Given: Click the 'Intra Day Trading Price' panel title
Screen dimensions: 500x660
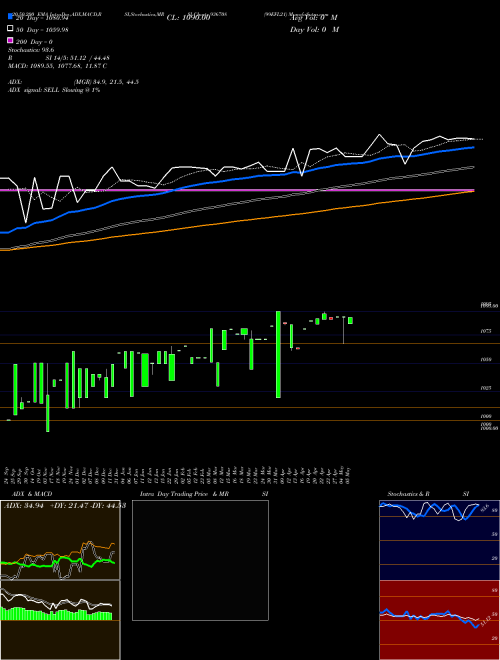Looking at the screenshot, I should (x=174, y=494).
